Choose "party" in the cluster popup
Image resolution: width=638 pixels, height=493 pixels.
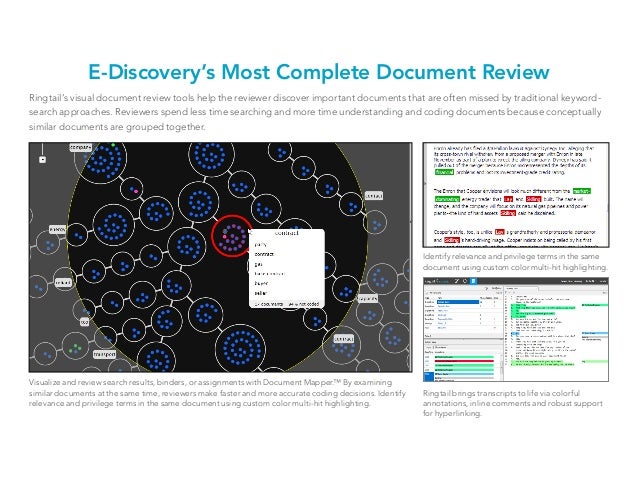point(260,244)
